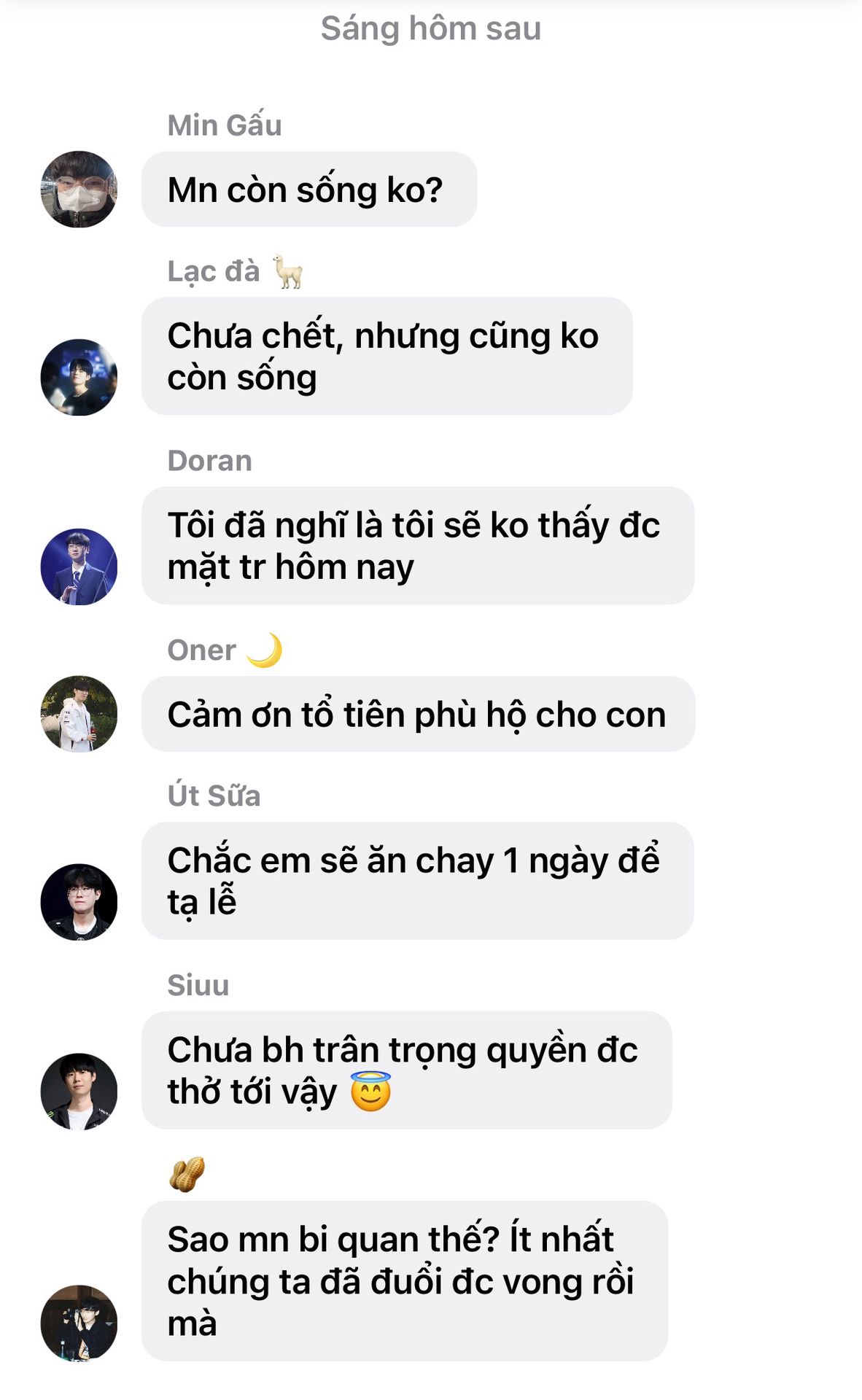Select the message "Mn còn sống ko?"
Viewport: 862px width, 1400px height.
tap(309, 190)
